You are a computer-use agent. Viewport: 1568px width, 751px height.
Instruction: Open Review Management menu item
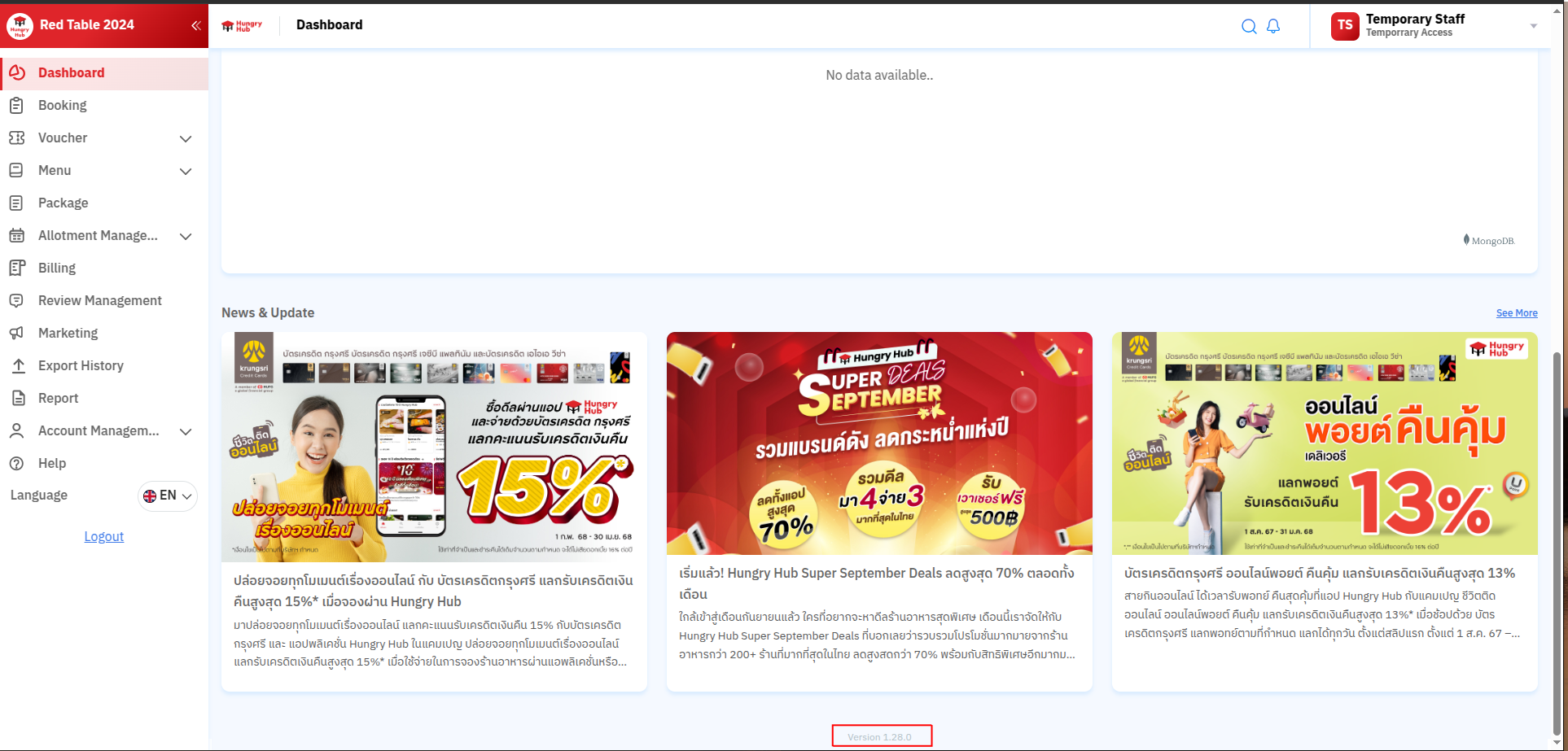point(99,300)
